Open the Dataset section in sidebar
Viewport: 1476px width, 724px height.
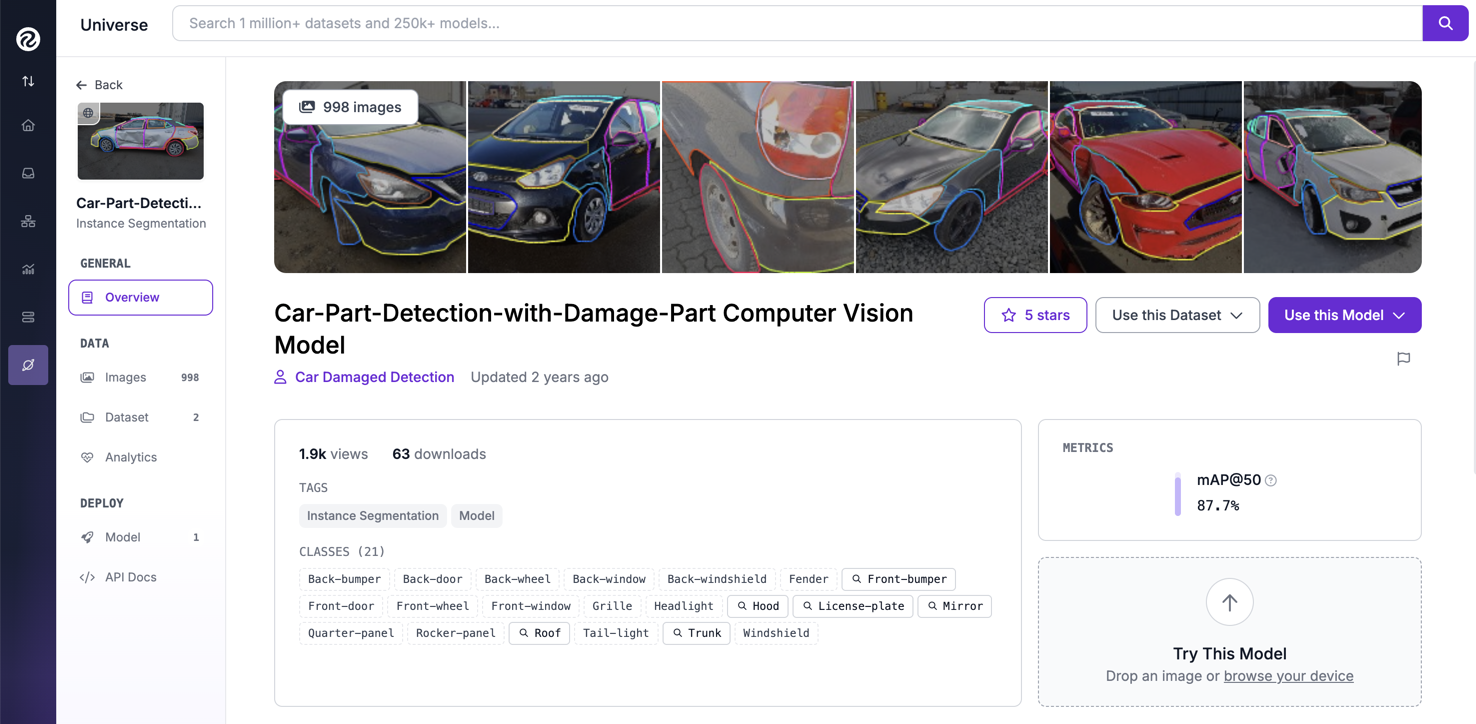click(x=140, y=417)
